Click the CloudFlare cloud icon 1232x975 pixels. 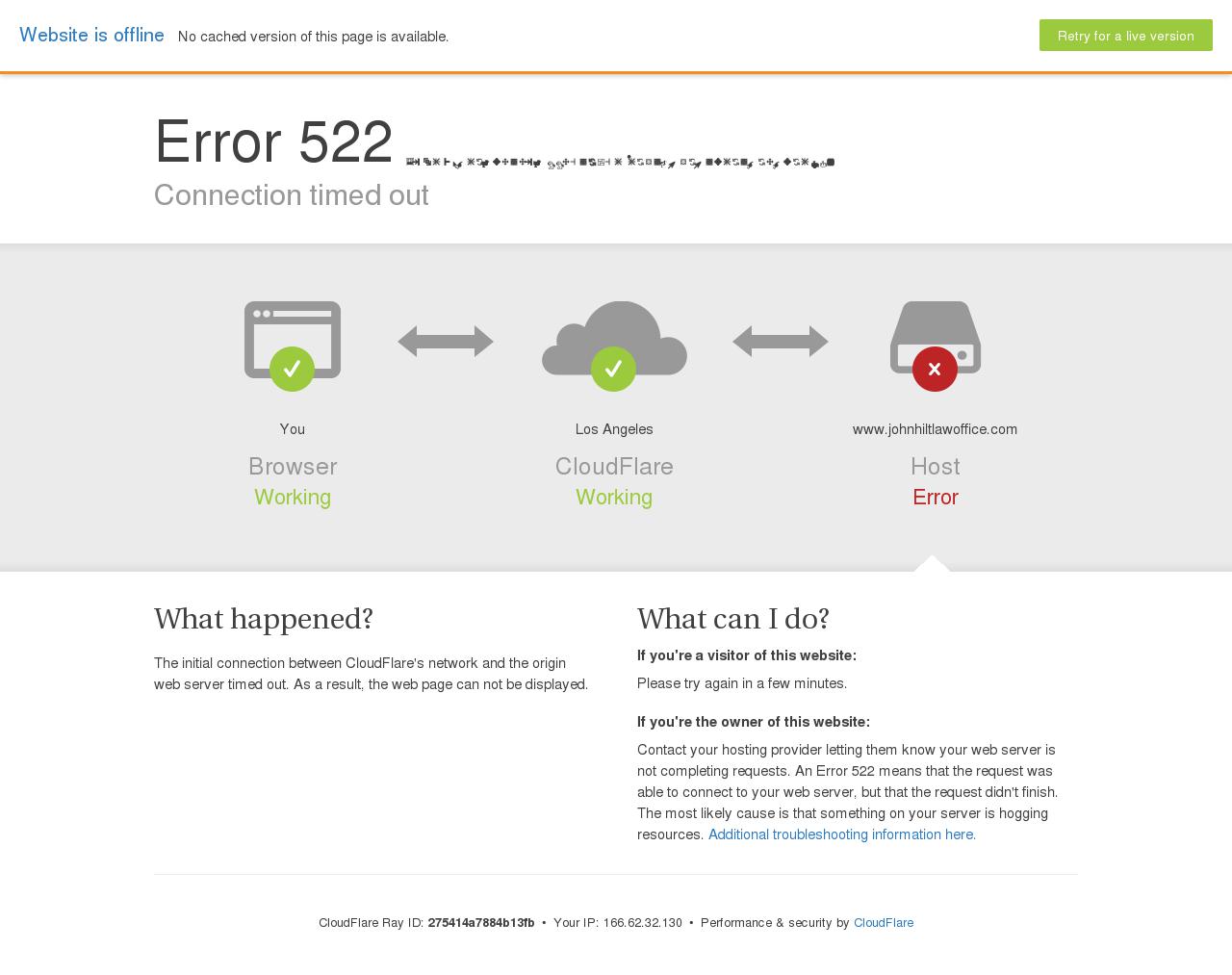(x=614, y=338)
